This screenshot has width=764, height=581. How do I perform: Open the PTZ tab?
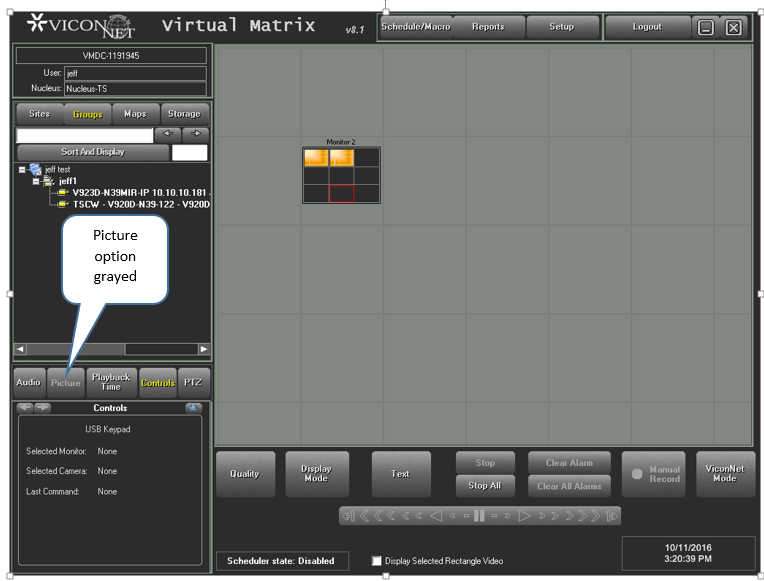click(194, 382)
